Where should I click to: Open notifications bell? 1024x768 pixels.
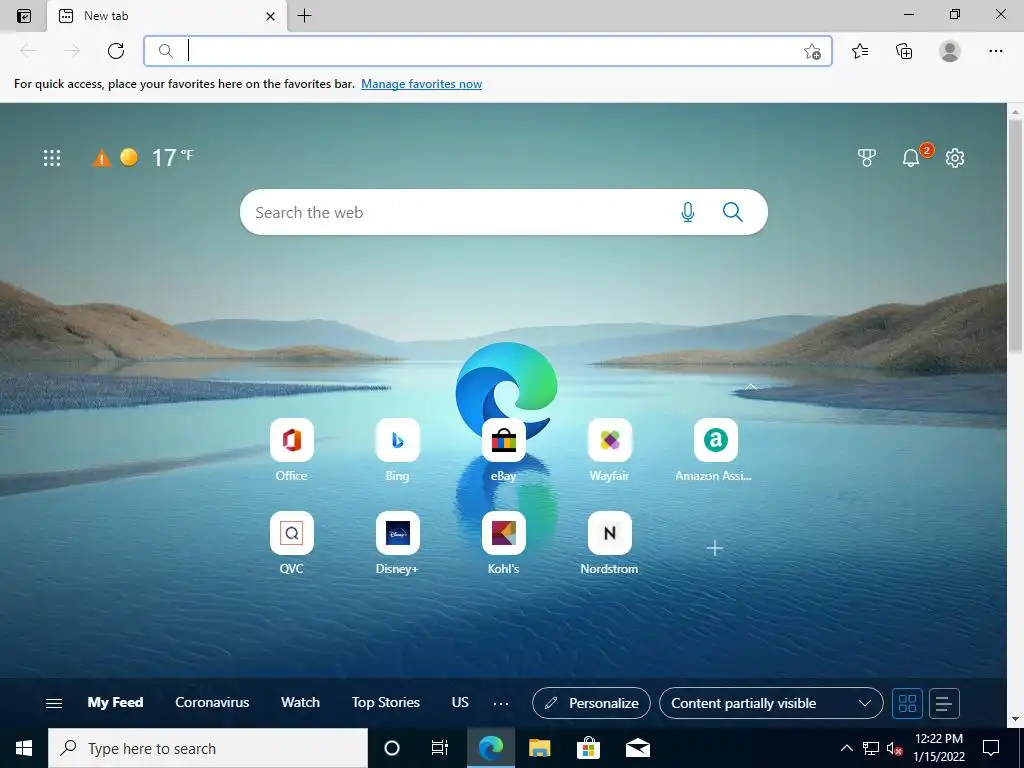tap(911, 157)
